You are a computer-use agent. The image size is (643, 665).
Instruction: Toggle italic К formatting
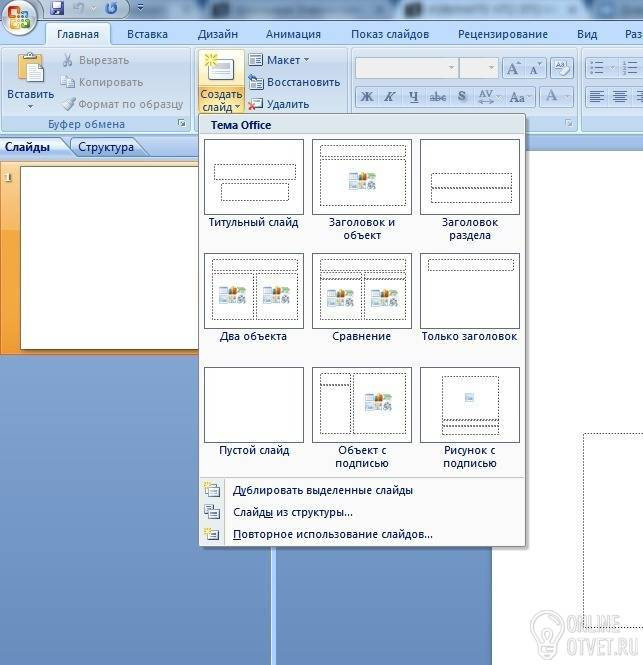(389, 97)
